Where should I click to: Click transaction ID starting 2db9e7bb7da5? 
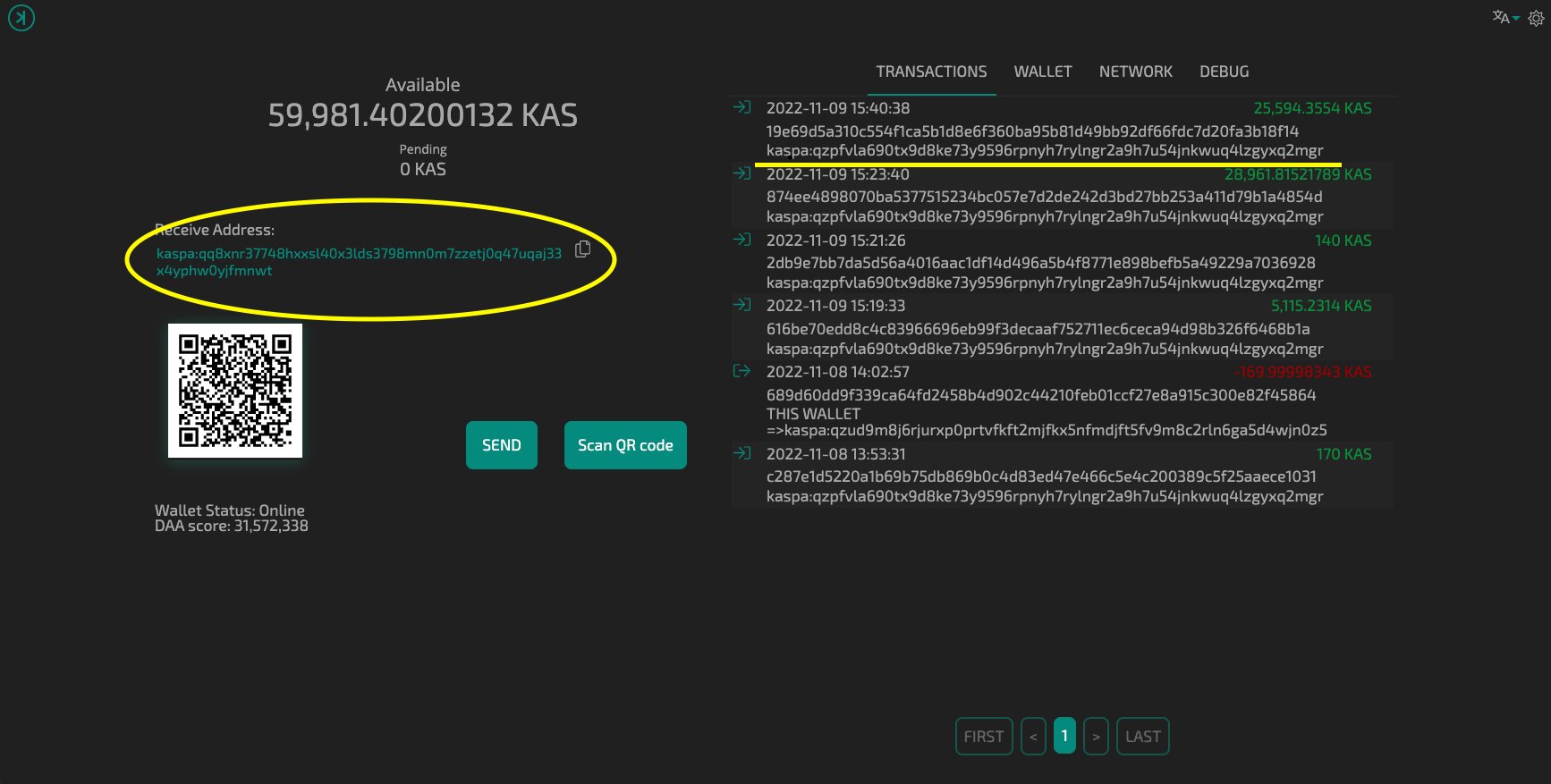(x=1040, y=263)
